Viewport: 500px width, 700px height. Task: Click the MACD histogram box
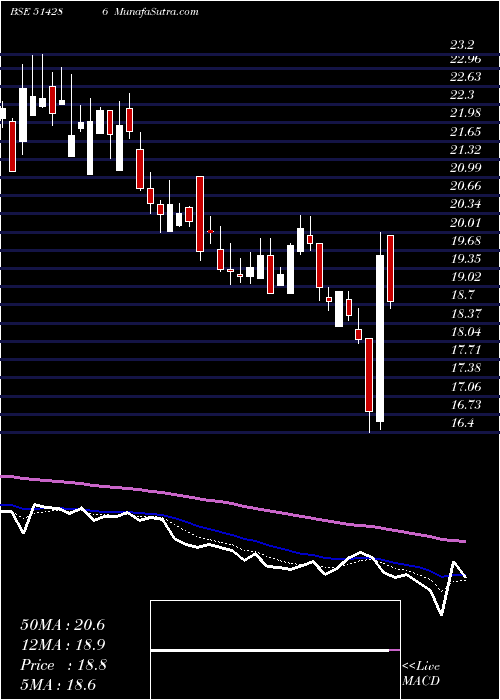coord(275,650)
